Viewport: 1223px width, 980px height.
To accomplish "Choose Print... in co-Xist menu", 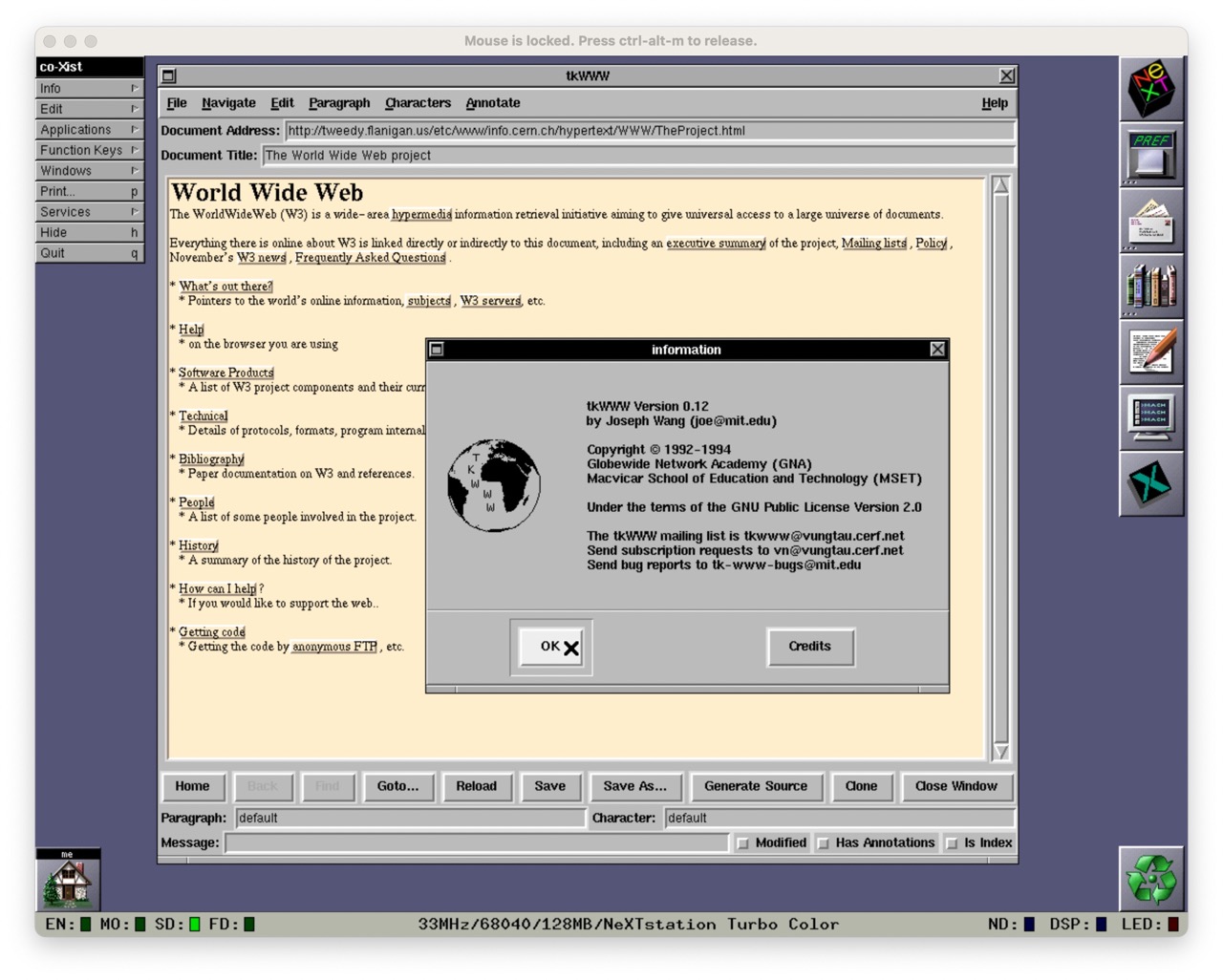I will click(x=89, y=192).
